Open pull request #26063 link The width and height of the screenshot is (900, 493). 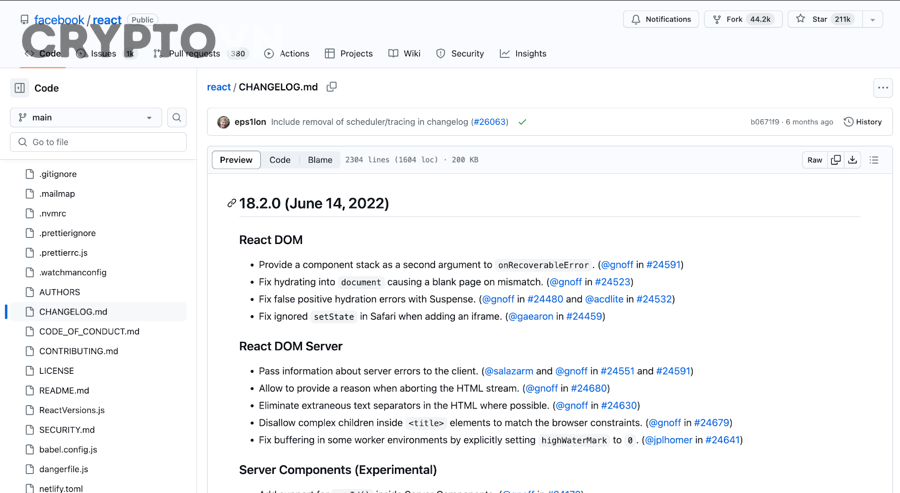[x=490, y=122]
